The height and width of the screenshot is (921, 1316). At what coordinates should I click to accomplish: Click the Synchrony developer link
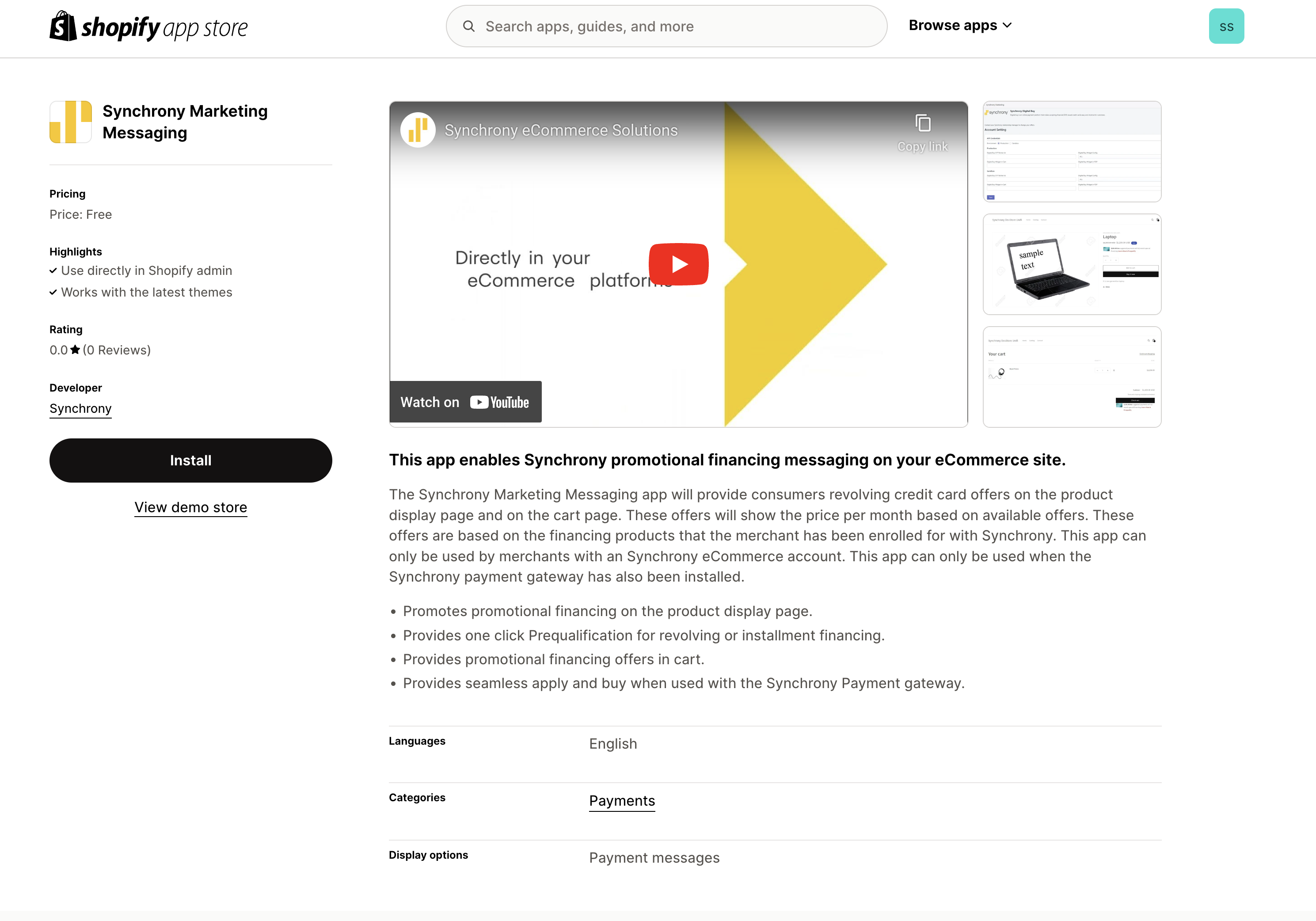[x=80, y=408]
